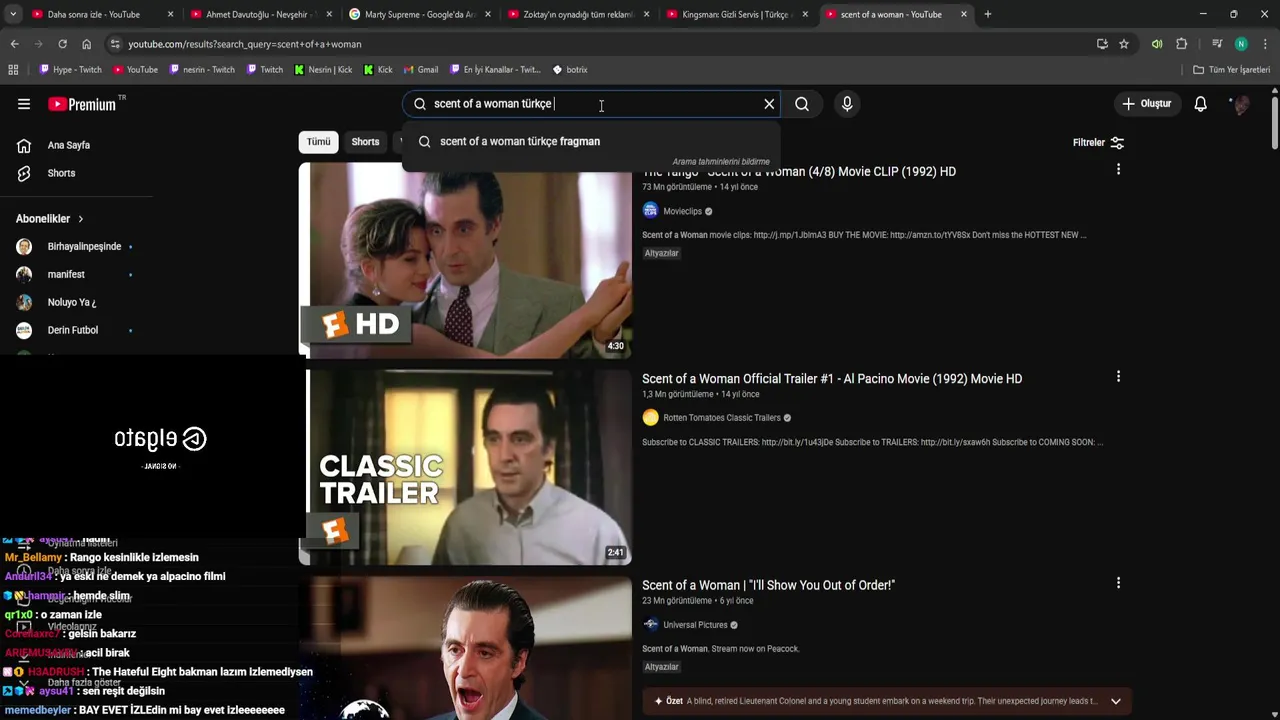Open the tab search dropdown arrow
The height and width of the screenshot is (720, 1280).
point(12,14)
